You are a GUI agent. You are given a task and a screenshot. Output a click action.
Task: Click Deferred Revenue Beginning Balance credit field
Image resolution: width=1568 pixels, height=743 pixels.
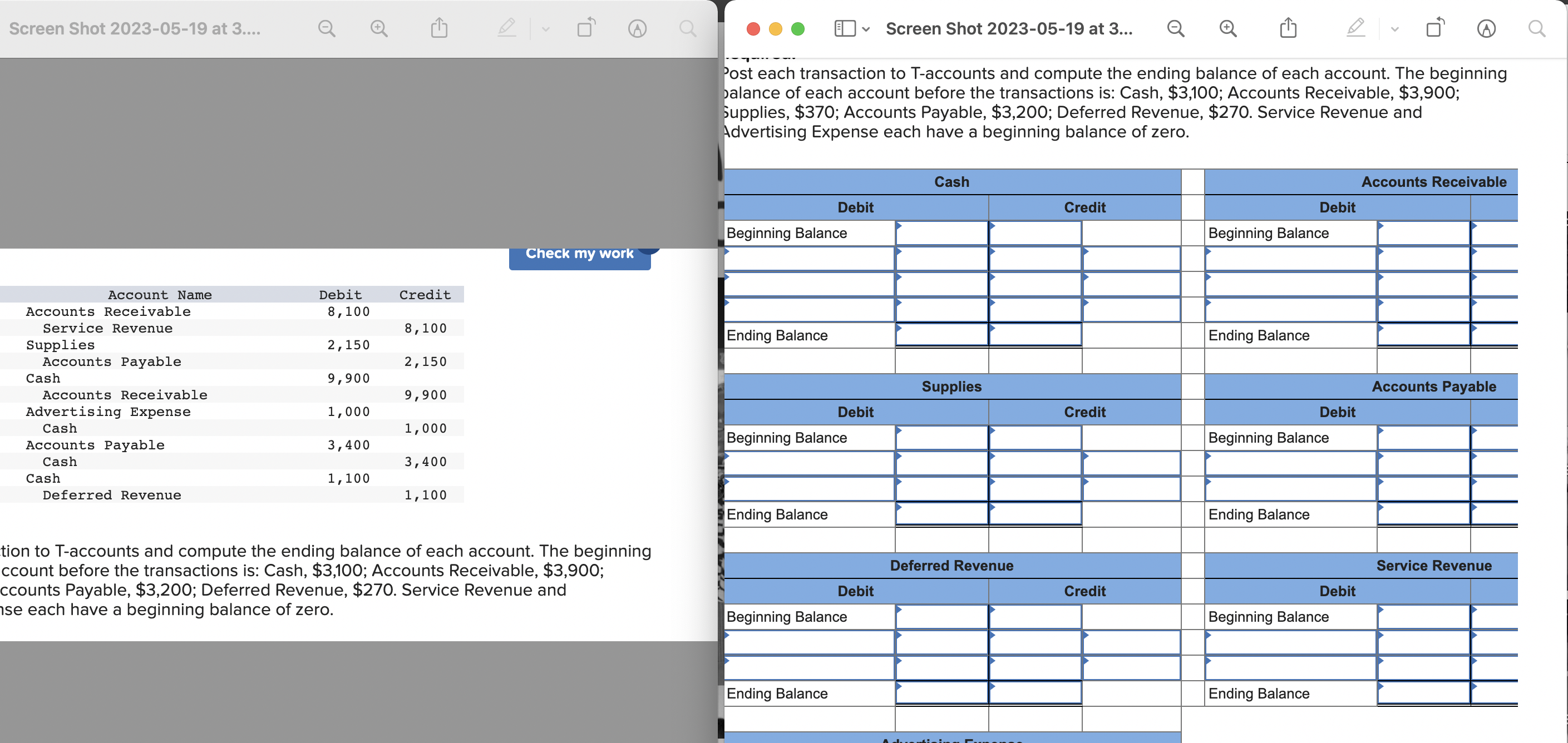coord(1035,616)
